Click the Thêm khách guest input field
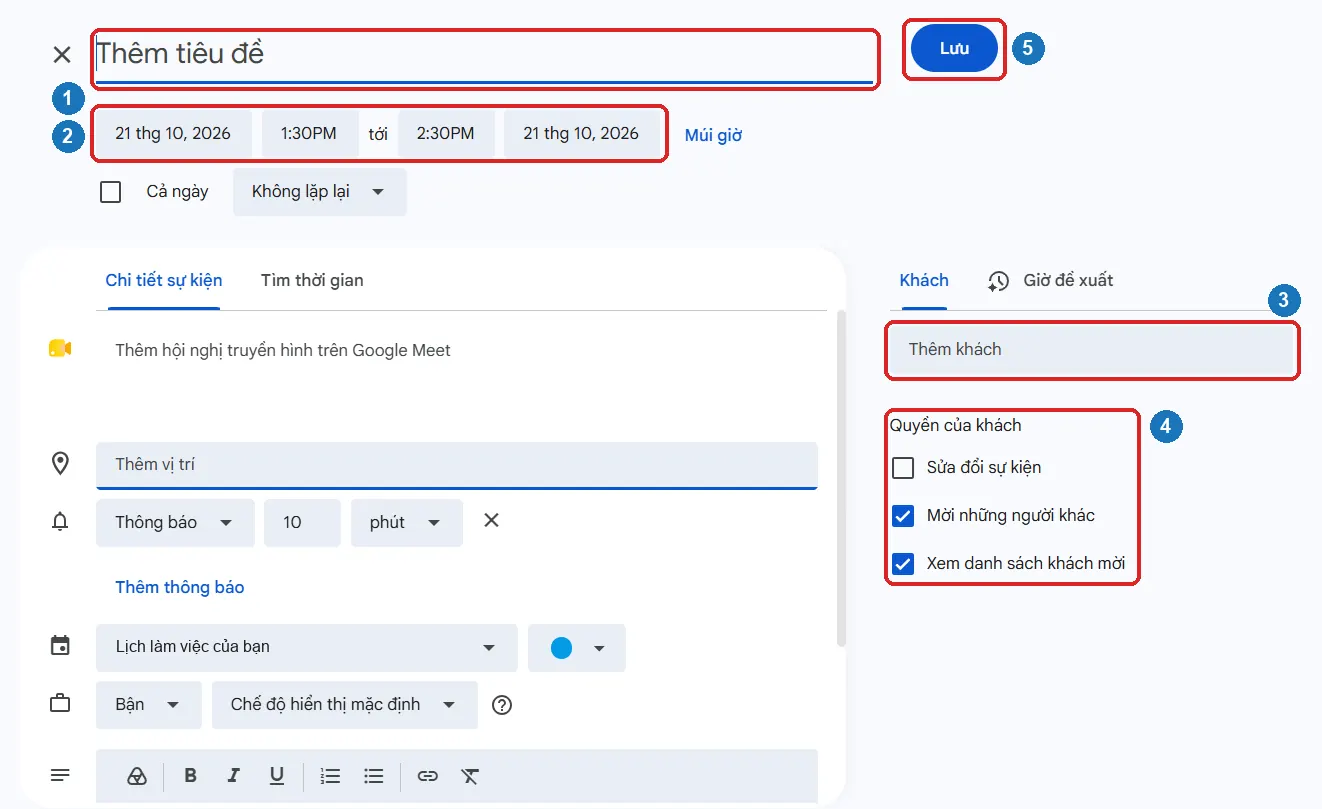The width and height of the screenshot is (1322, 809). click(x=1092, y=349)
